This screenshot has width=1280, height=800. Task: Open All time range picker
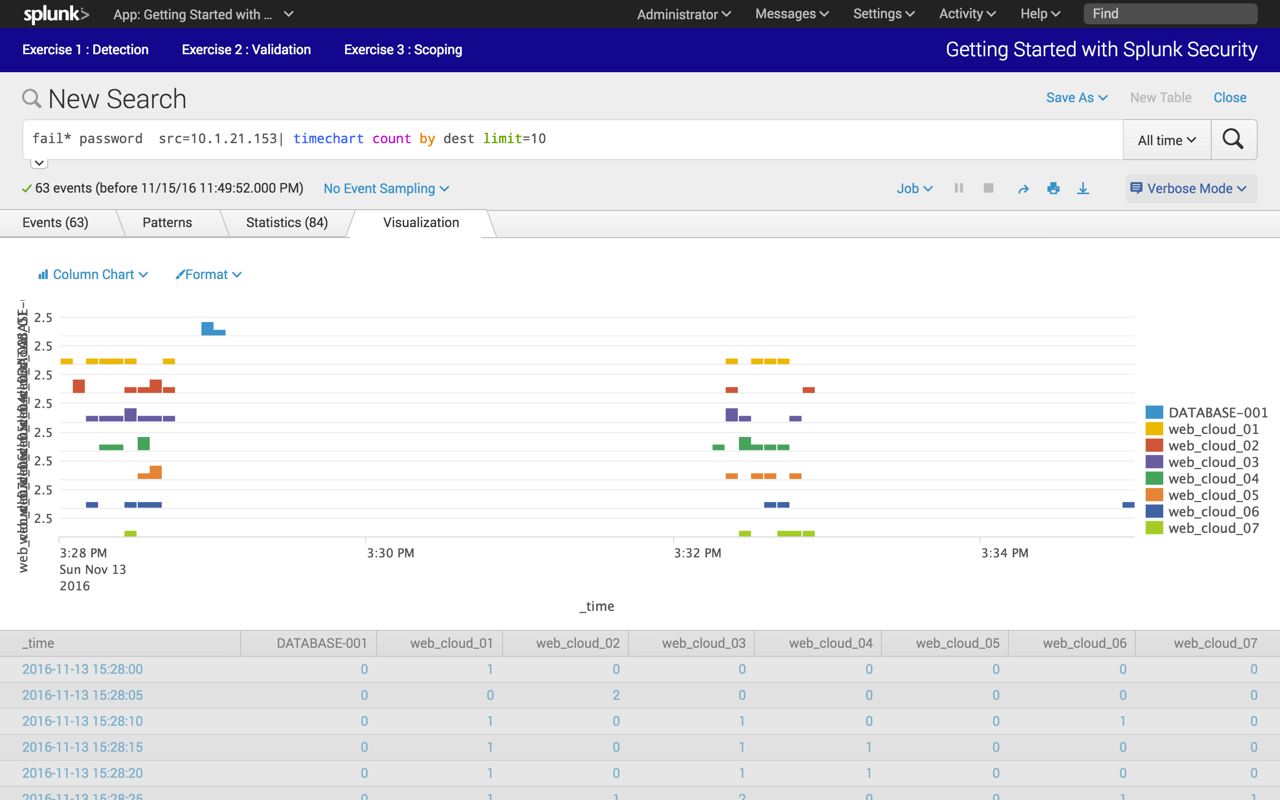tap(1167, 140)
